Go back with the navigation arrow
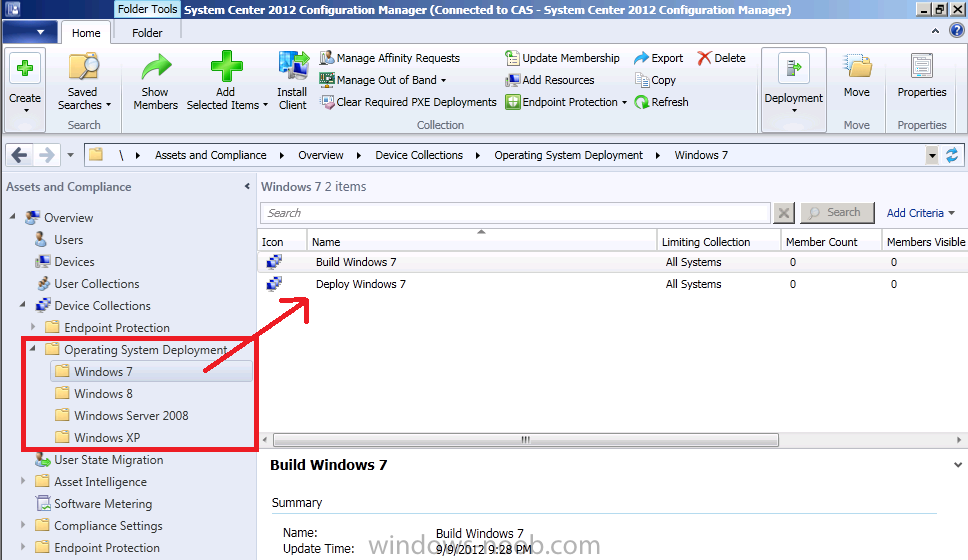Viewport: 968px width, 560px height. point(20,155)
